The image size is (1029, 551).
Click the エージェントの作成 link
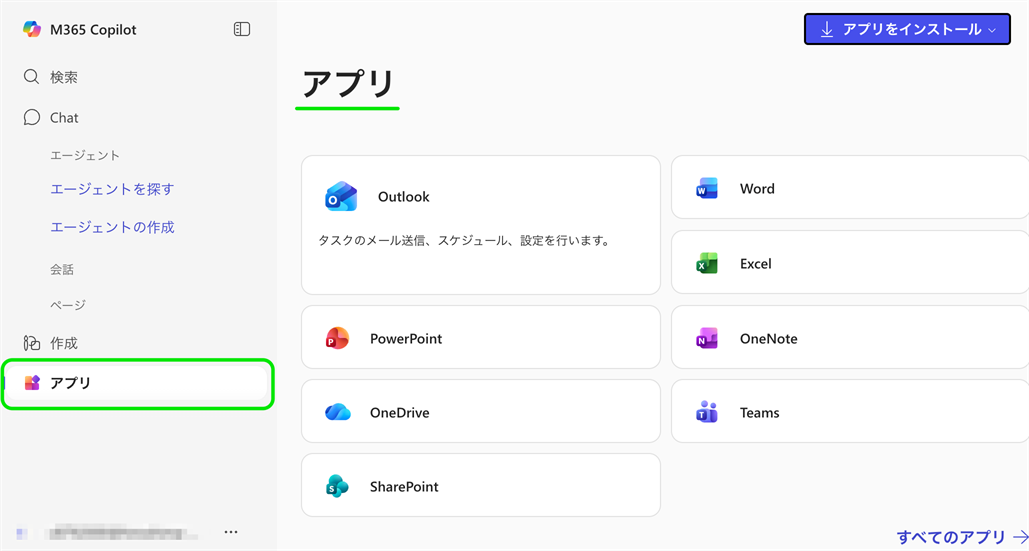[112, 227]
